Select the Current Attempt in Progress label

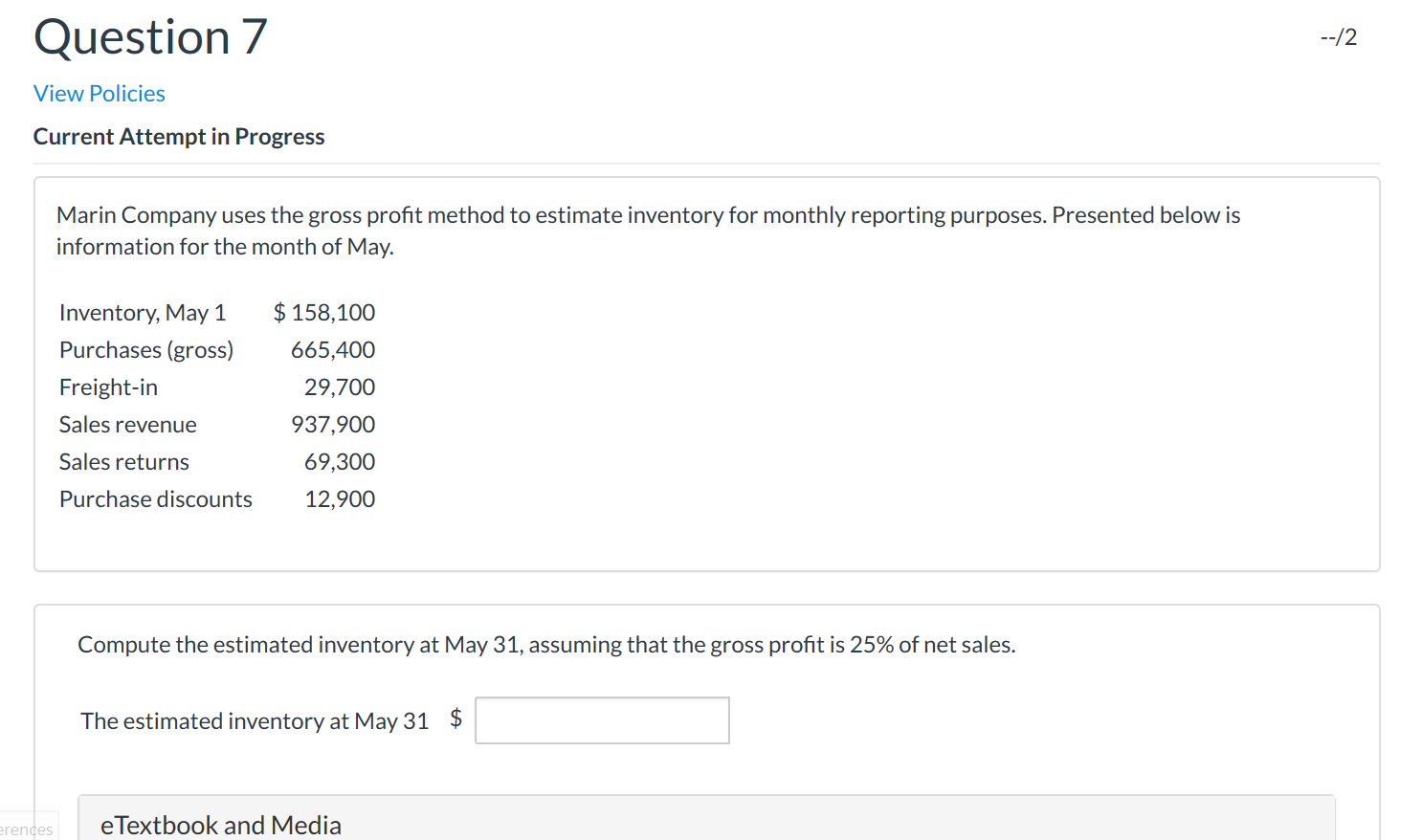click(178, 136)
